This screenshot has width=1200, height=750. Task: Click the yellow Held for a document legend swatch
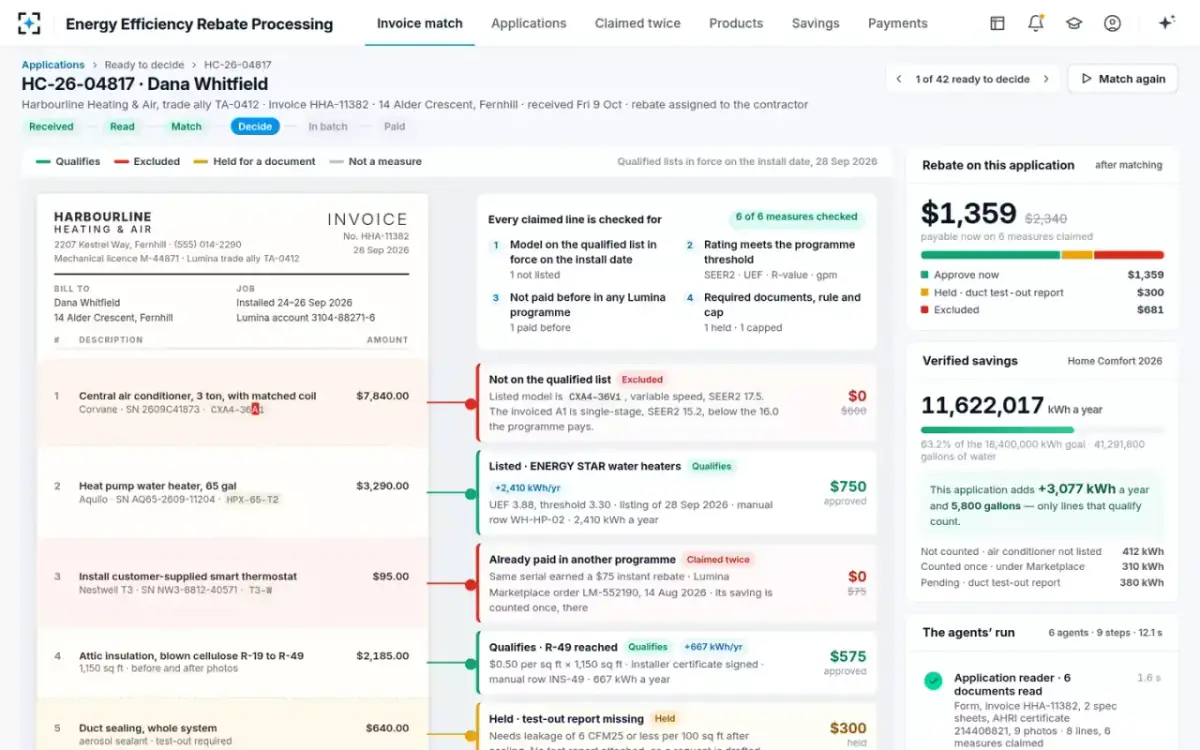point(200,162)
